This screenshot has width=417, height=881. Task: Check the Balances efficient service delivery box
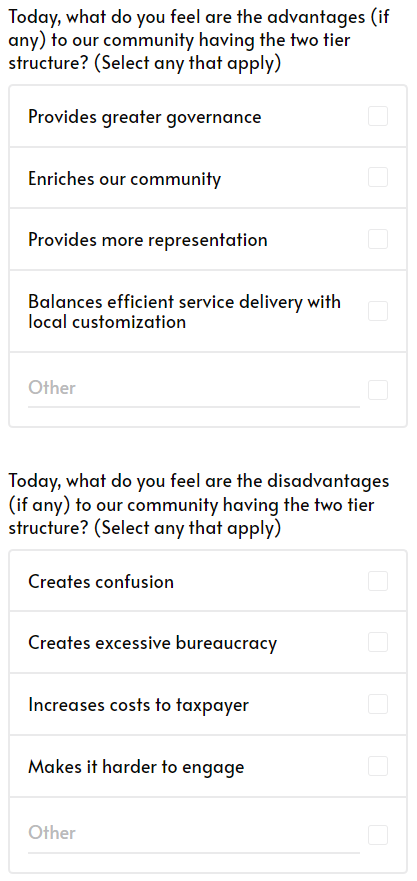378,311
